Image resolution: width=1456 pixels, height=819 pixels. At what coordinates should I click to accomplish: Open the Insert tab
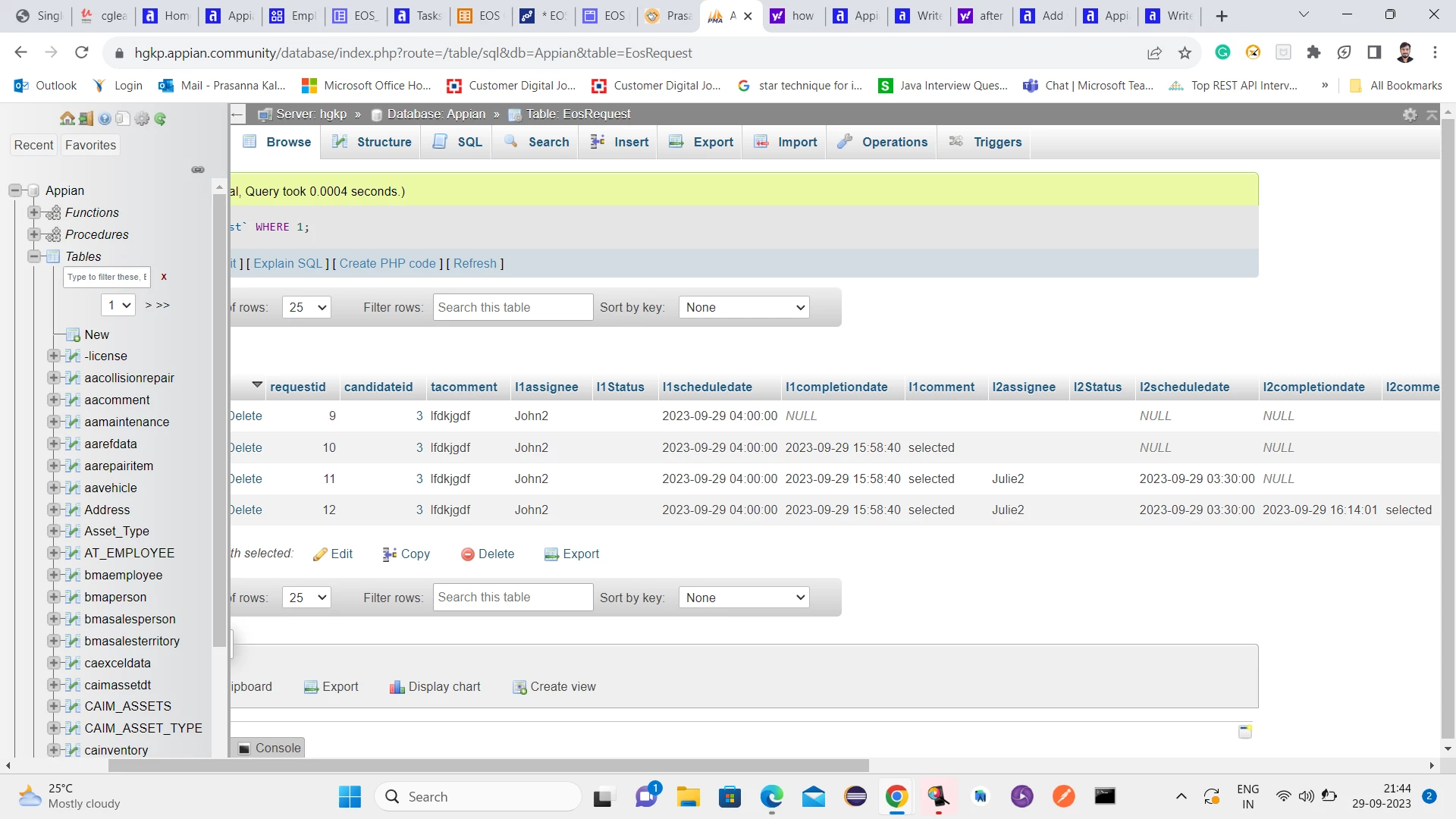[x=619, y=143]
